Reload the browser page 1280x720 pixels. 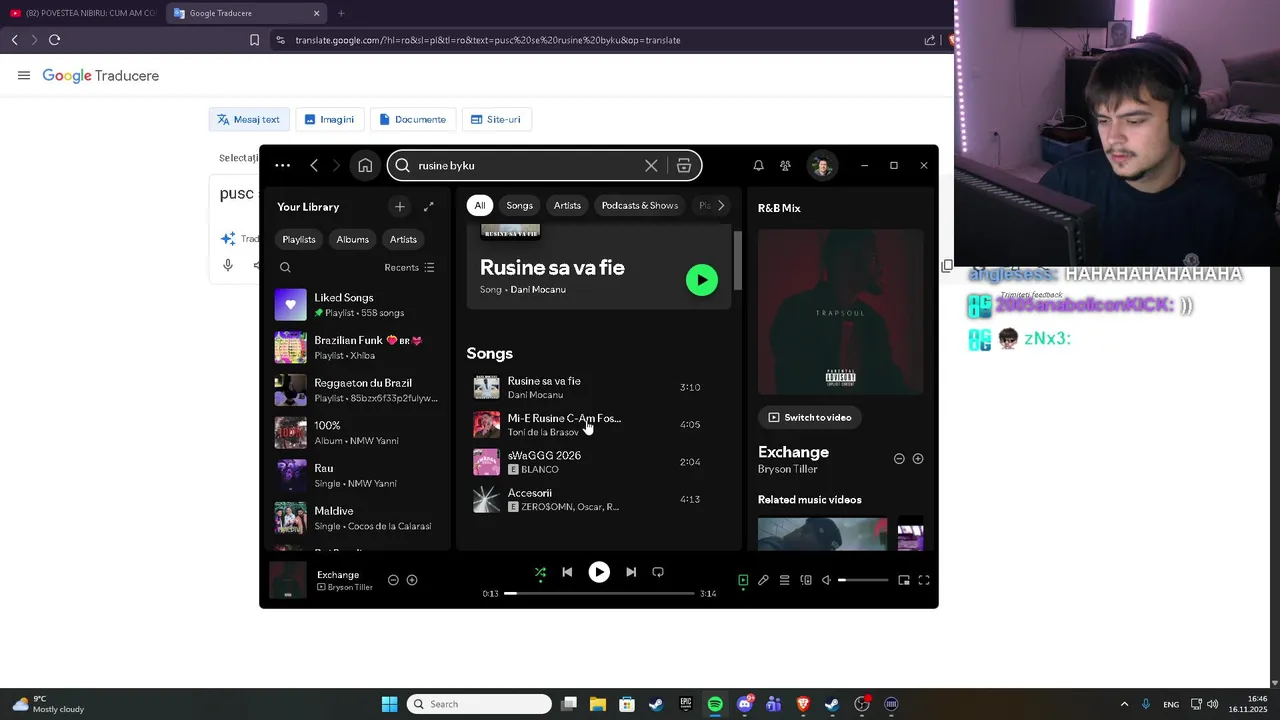pos(54,40)
